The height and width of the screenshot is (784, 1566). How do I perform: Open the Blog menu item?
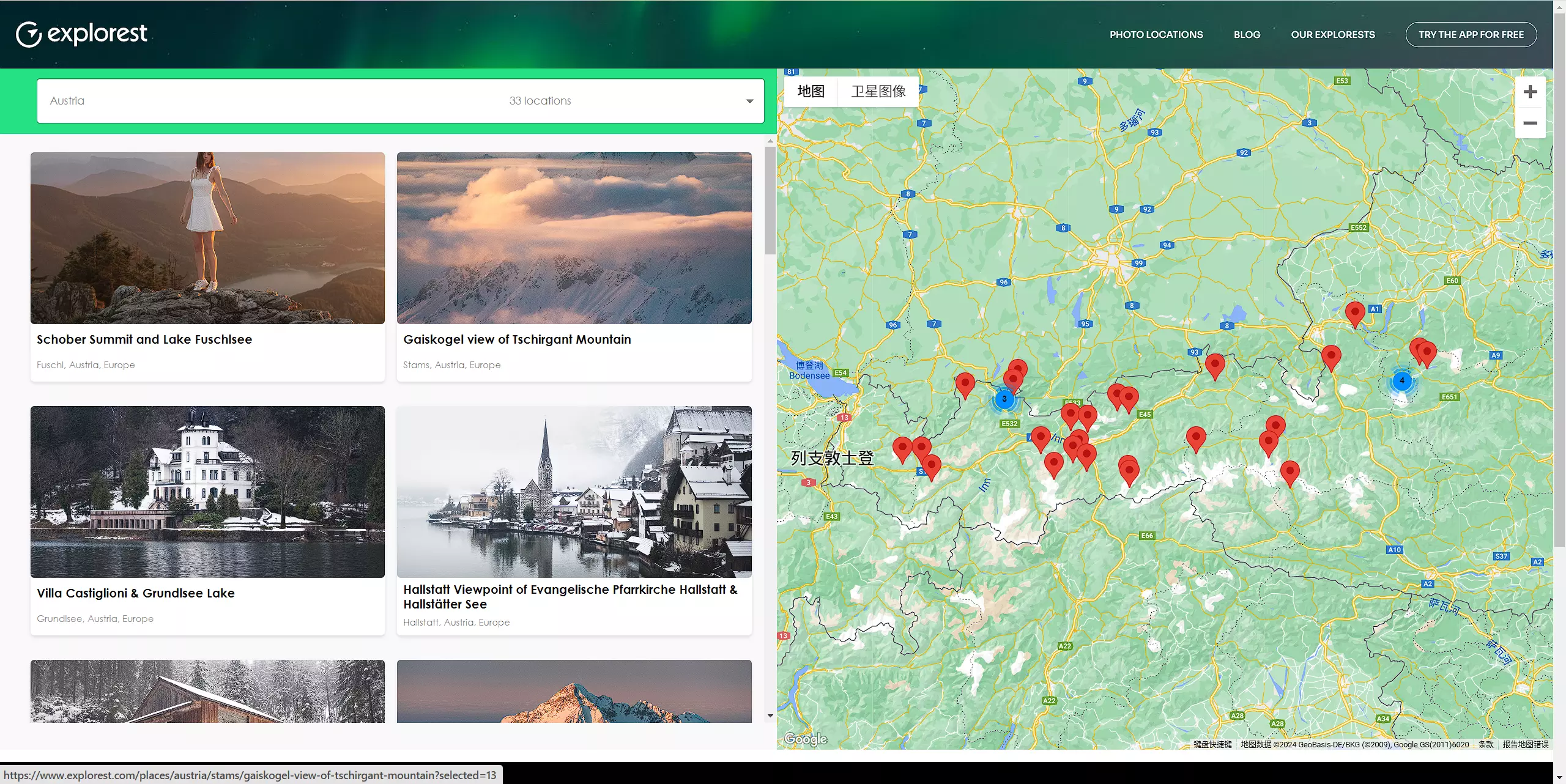click(x=1247, y=35)
